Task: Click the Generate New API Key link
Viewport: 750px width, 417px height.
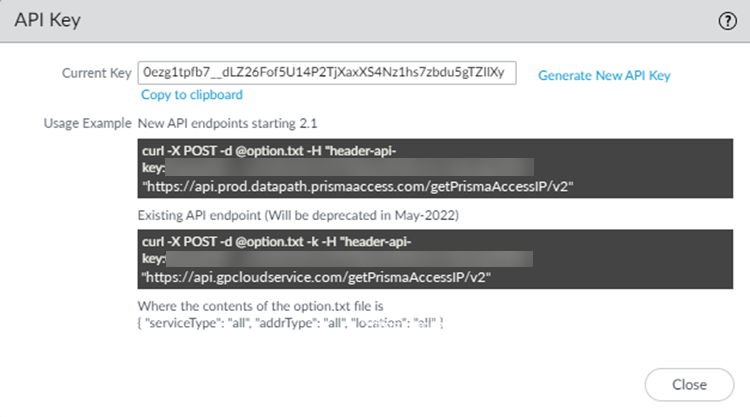Action: (x=604, y=75)
